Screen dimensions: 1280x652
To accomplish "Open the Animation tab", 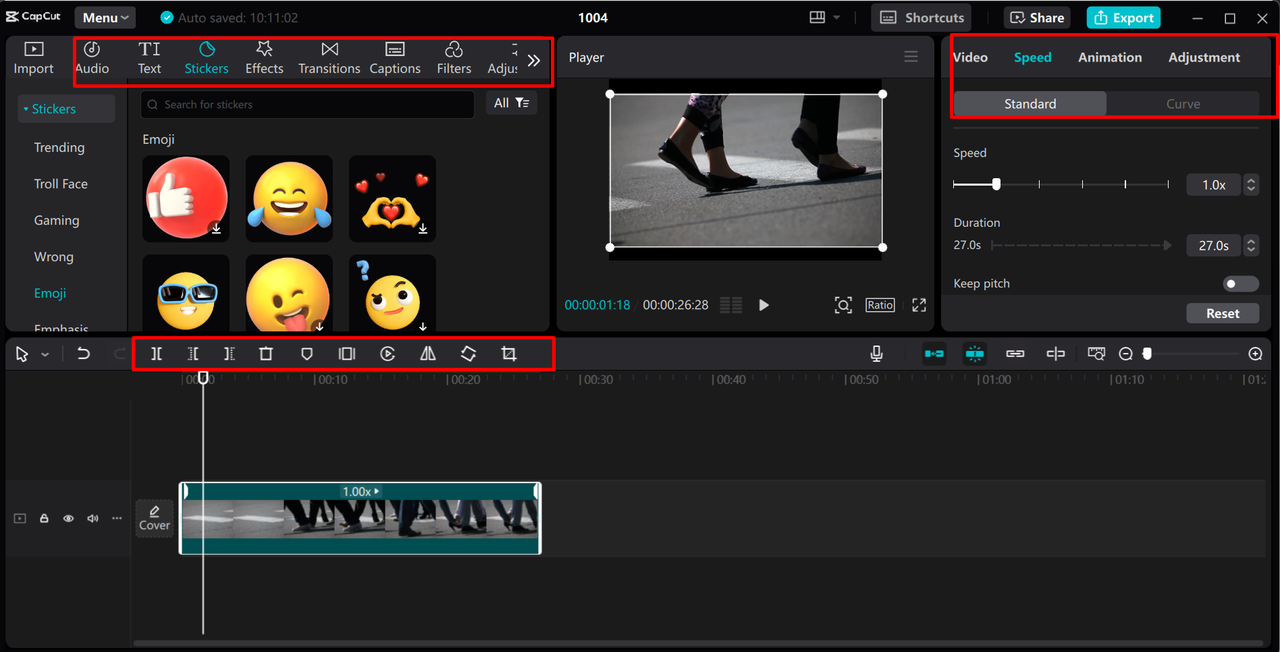I will [1110, 57].
